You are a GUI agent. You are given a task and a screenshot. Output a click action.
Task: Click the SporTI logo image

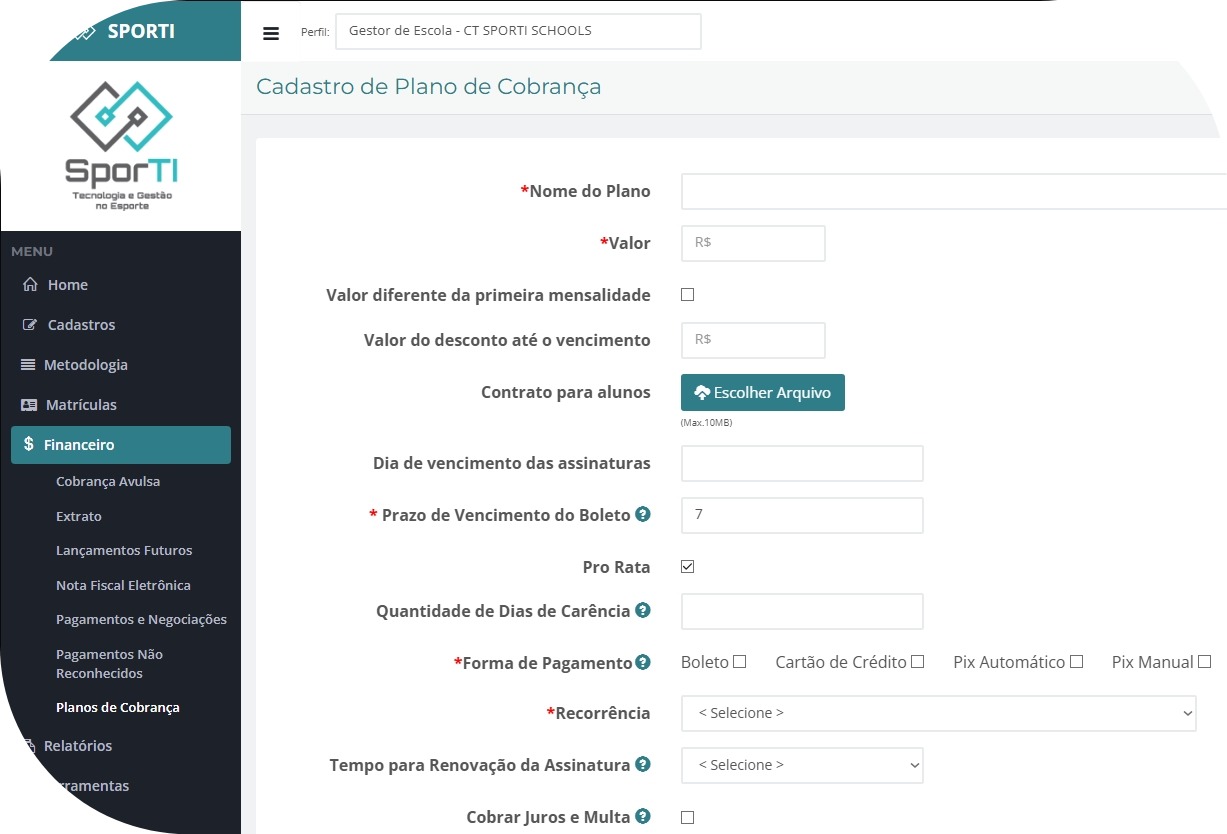pyautogui.click(x=121, y=143)
